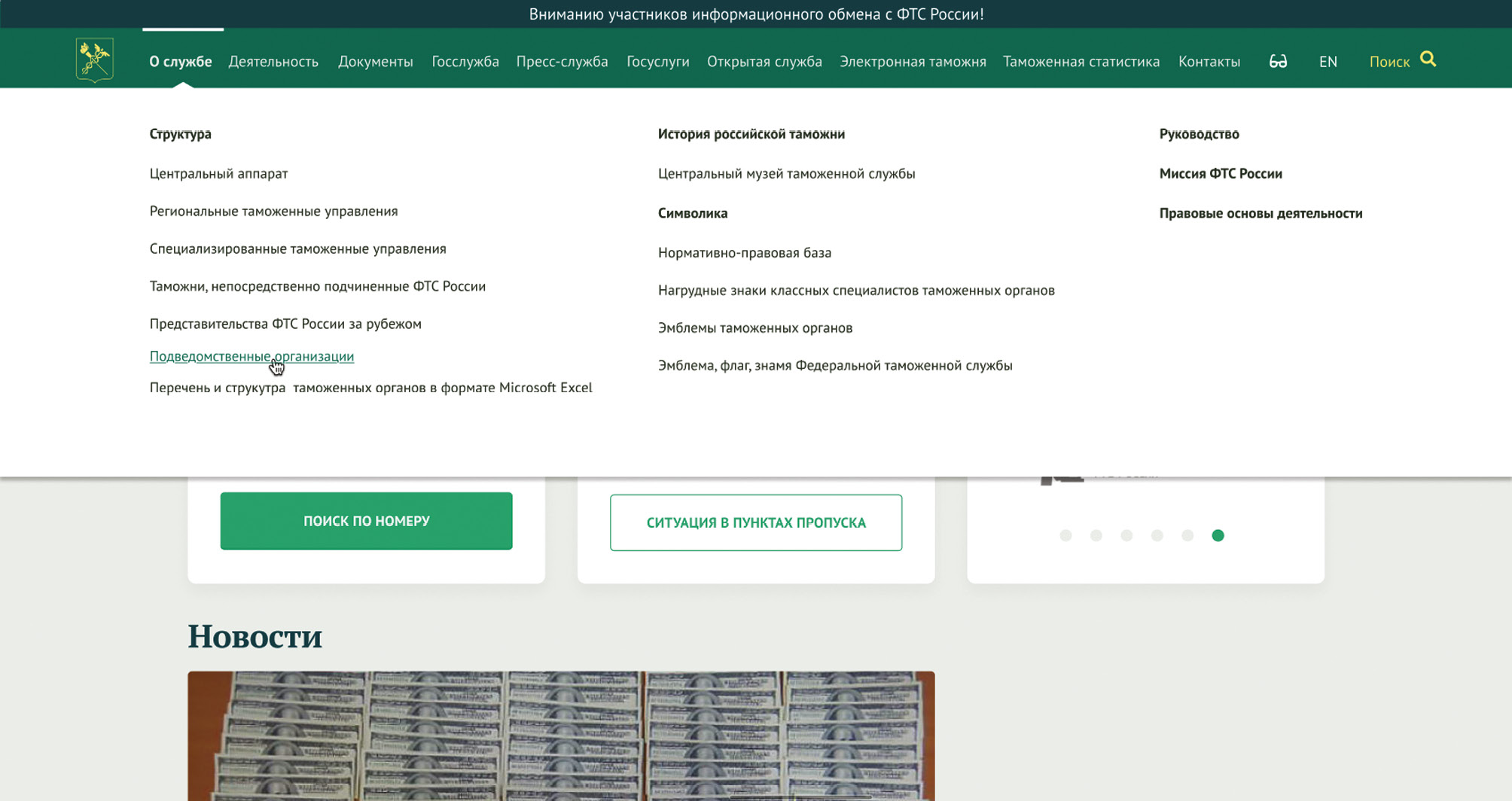Open Центральный аппарат link

pos(218,174)
